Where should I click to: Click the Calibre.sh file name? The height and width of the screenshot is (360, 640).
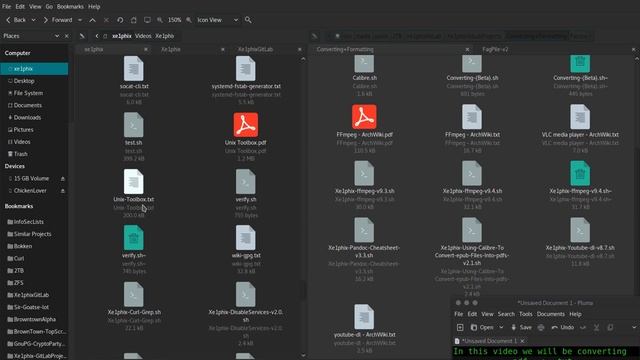pyautogui.click(x=364, y=78)
